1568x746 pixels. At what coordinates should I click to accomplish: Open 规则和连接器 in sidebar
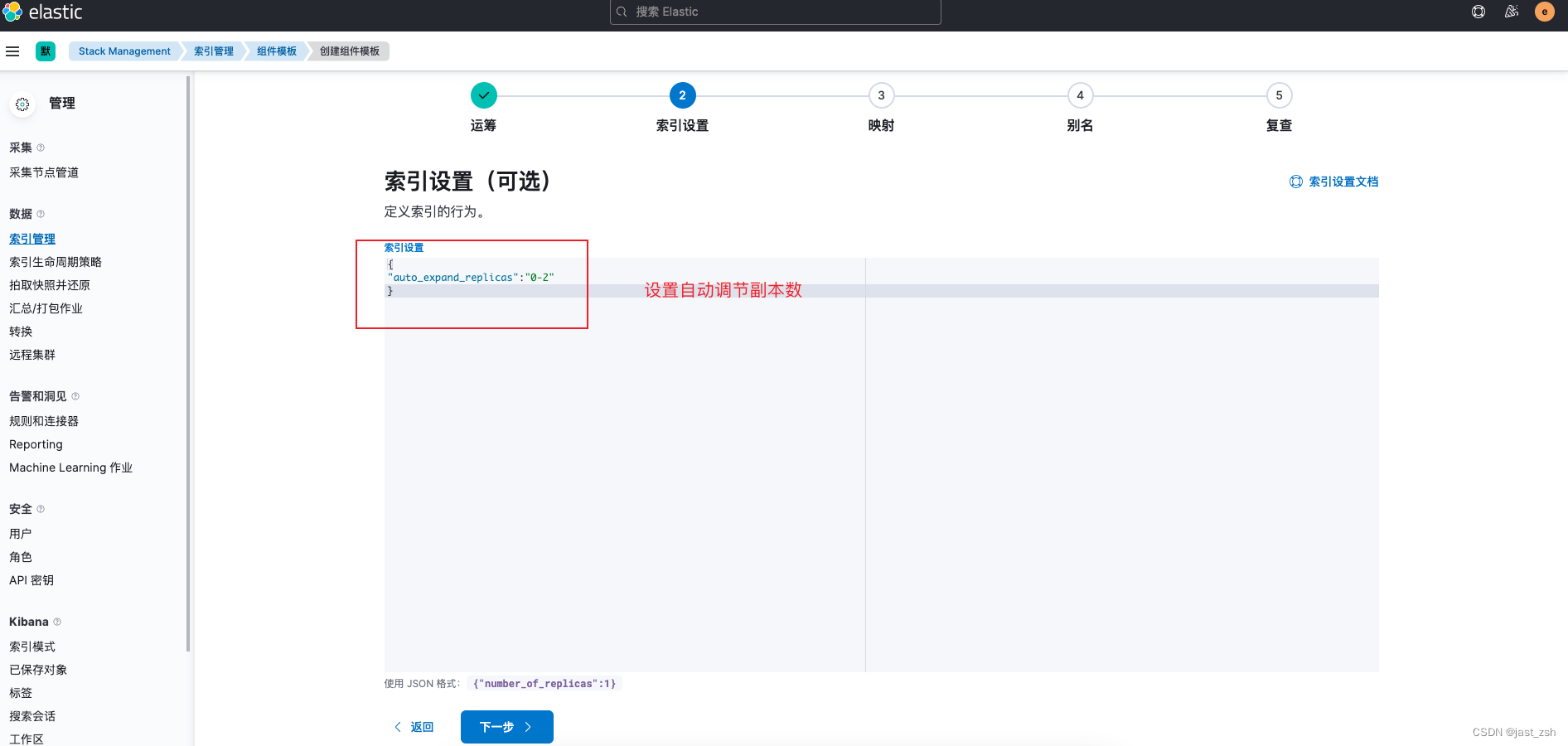[44, 421]
